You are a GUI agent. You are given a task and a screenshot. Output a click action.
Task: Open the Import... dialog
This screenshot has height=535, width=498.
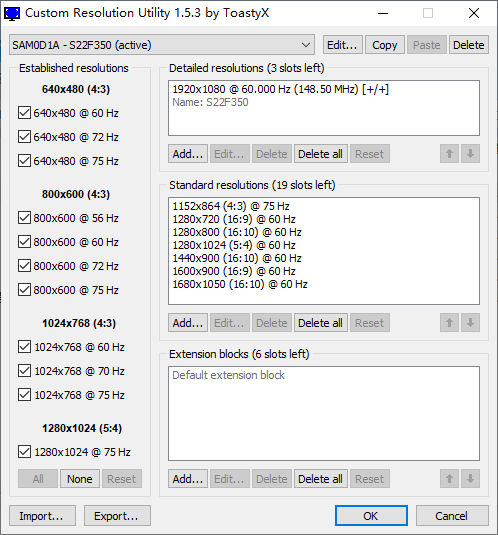[42, 516]
